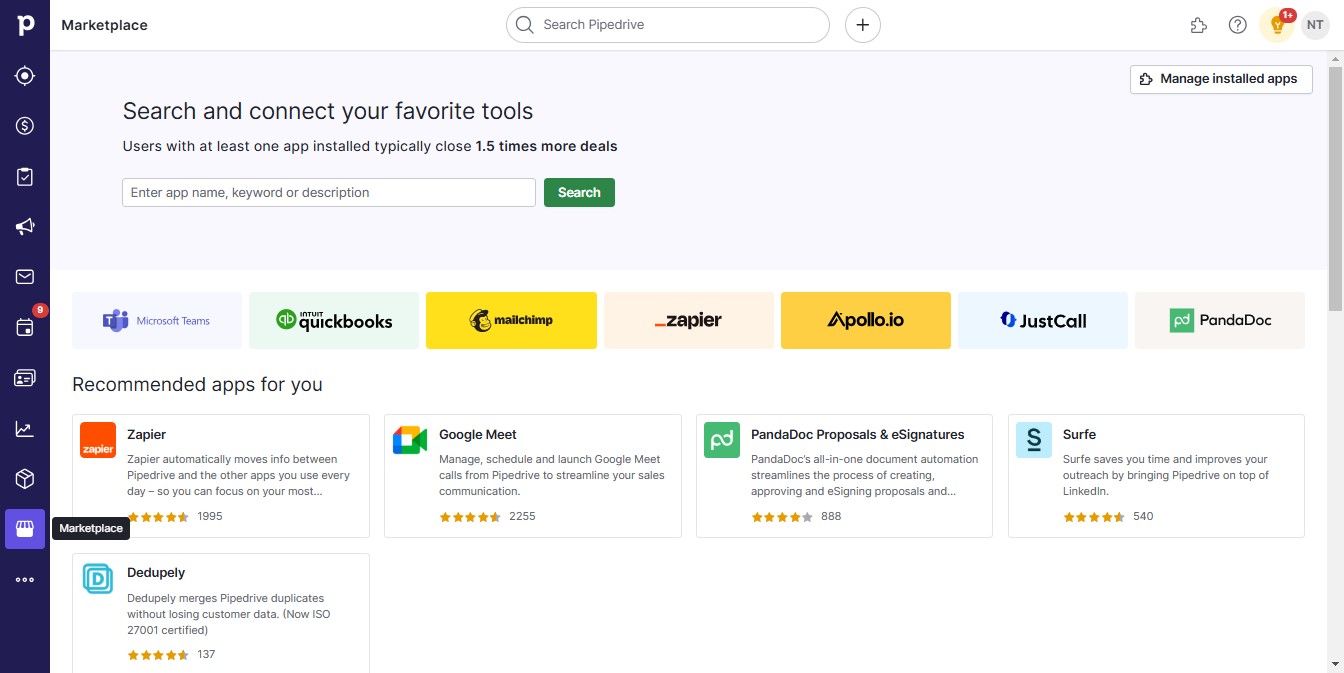
Task: Open Contacts card icon in sidebar
Action: click(x=25, y=378)
